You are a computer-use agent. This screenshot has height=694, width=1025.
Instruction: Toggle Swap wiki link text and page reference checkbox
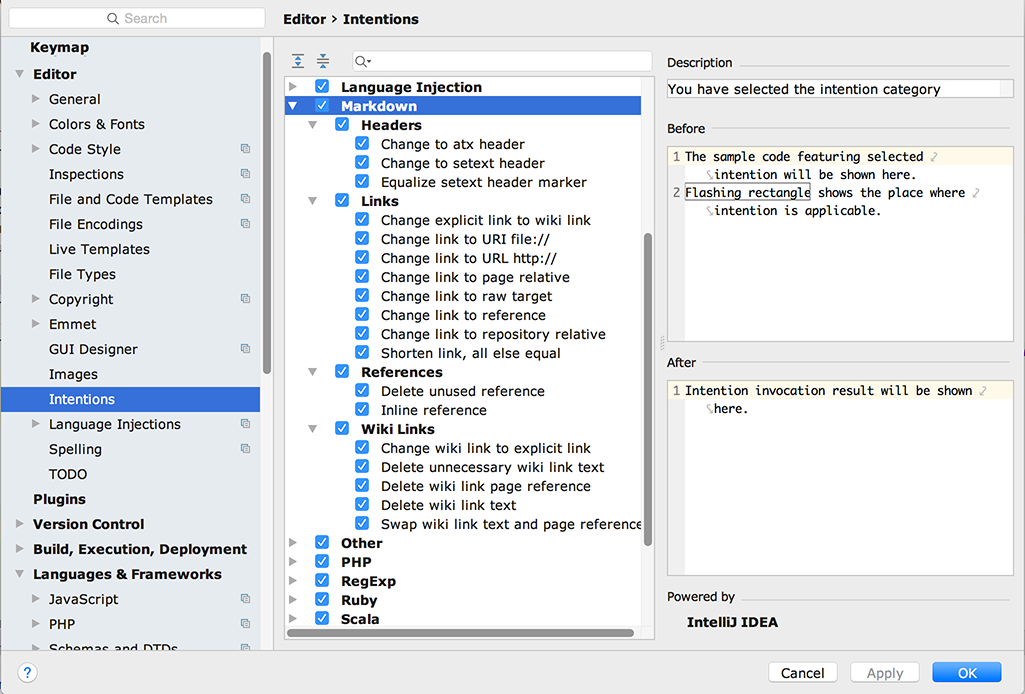(362, 523)
